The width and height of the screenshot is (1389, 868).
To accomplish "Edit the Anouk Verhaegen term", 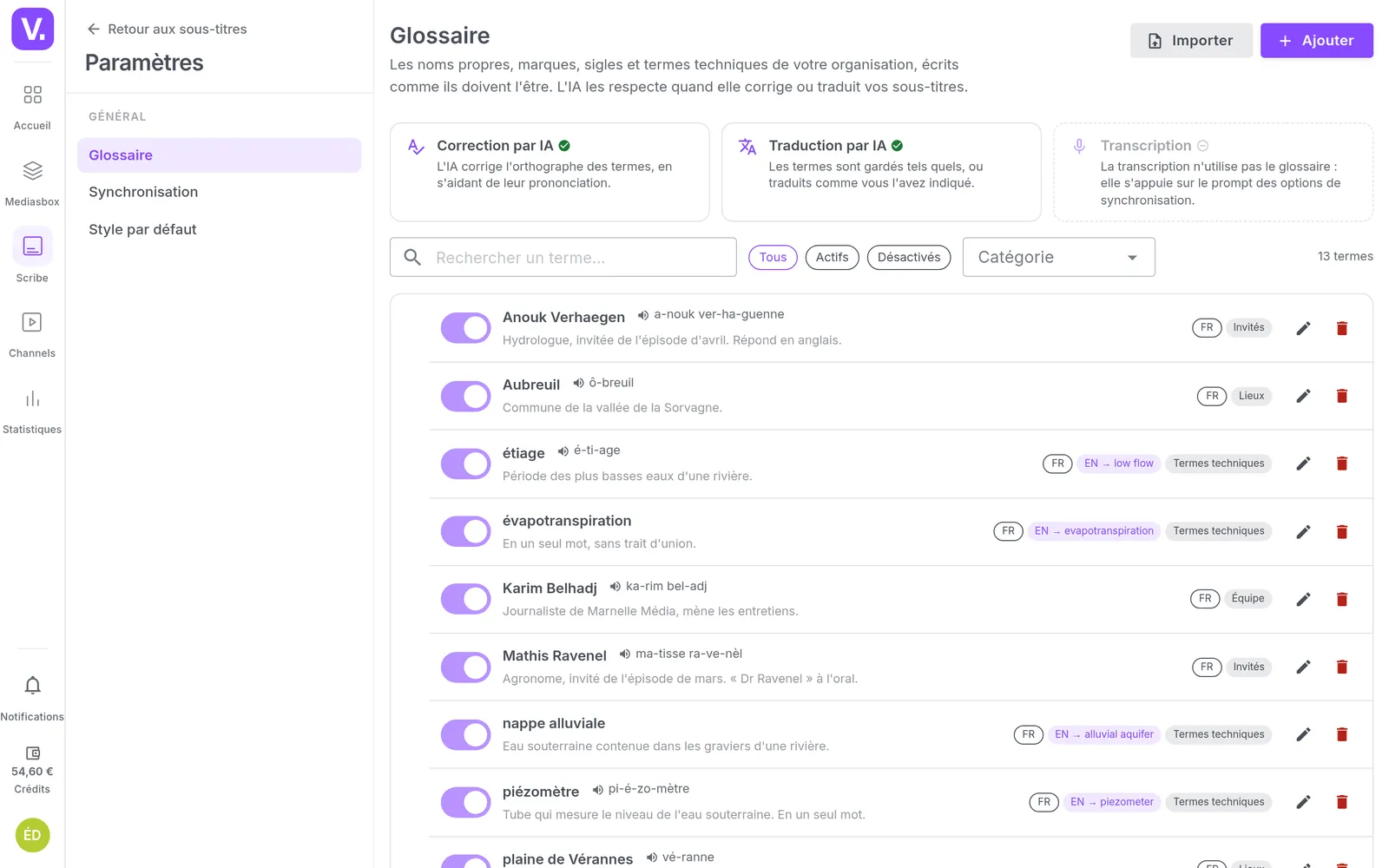I will pyautogui.click(x=1303, y=328).
